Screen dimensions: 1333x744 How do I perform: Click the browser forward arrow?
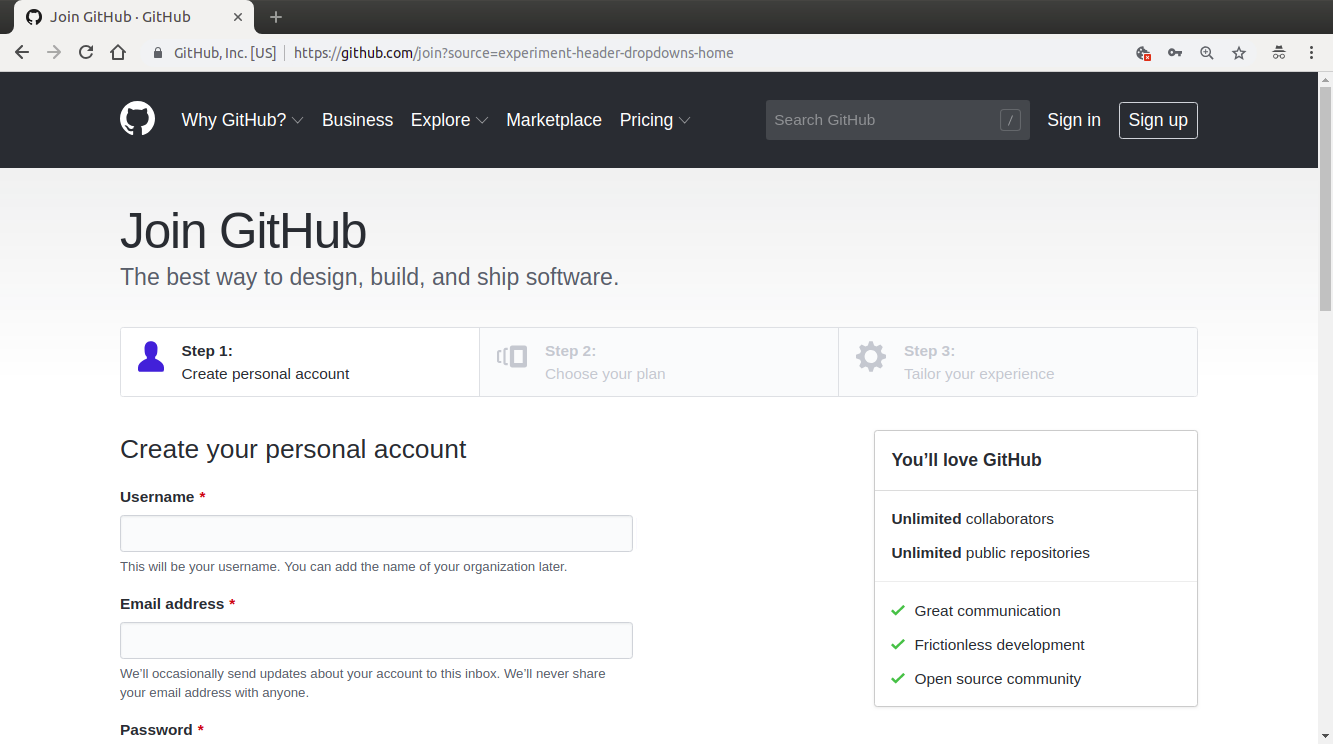coord(54,53)
